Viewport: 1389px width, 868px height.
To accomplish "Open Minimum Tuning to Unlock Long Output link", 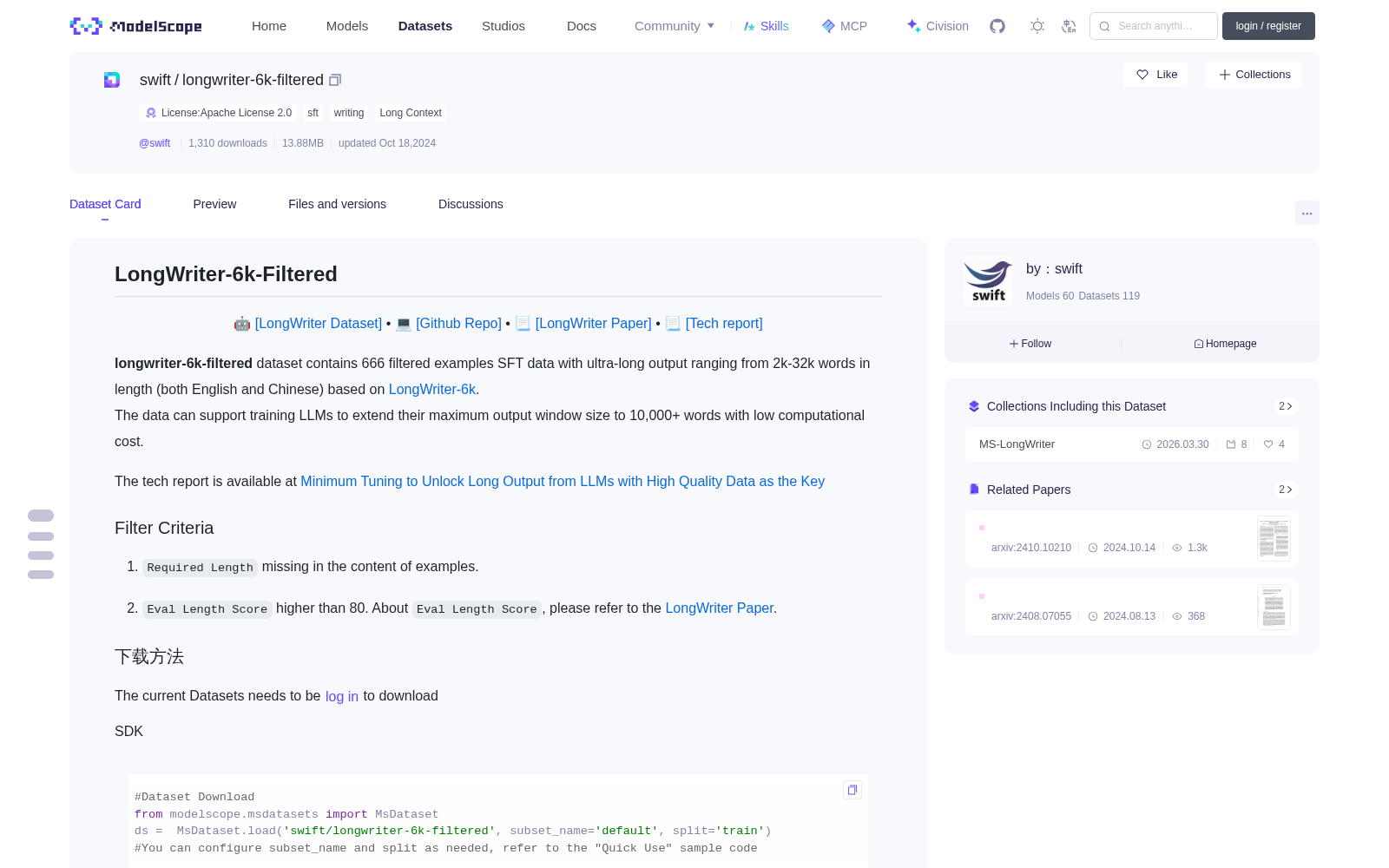I will pos(563,481).
